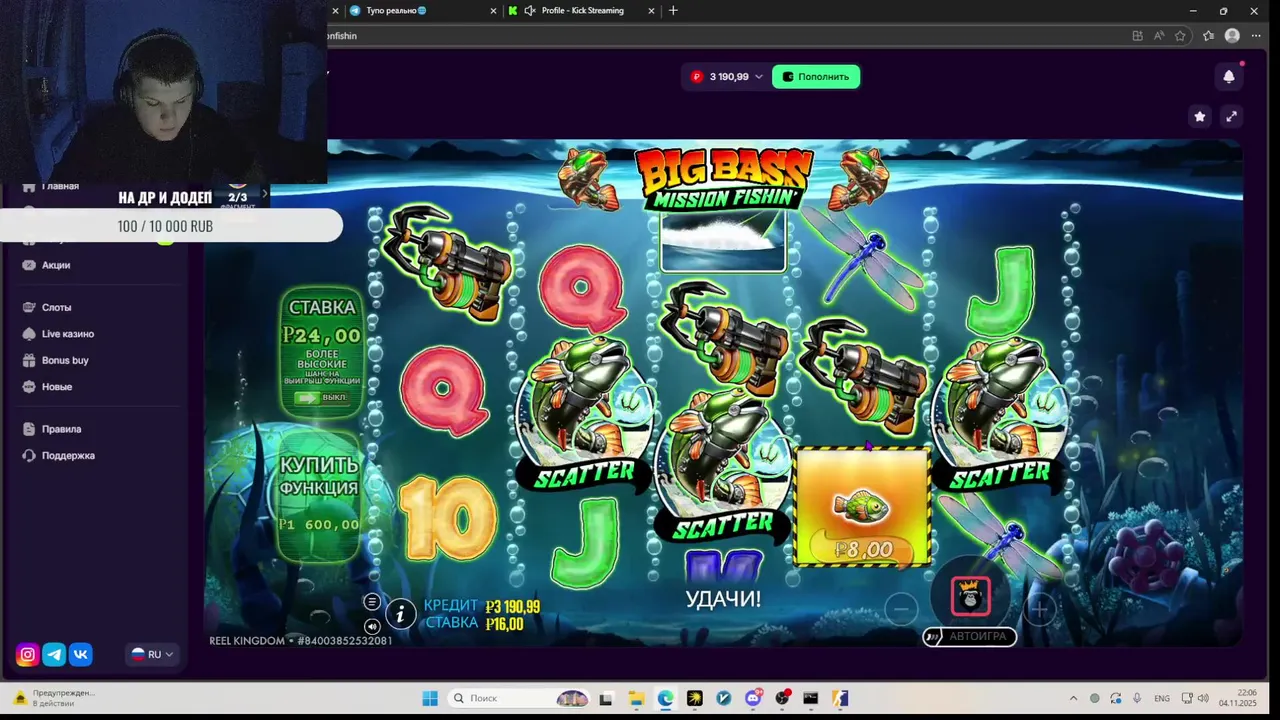Increase bet with the plus button
Viewport: 1280px width, 720px height.
(1039, 608)
